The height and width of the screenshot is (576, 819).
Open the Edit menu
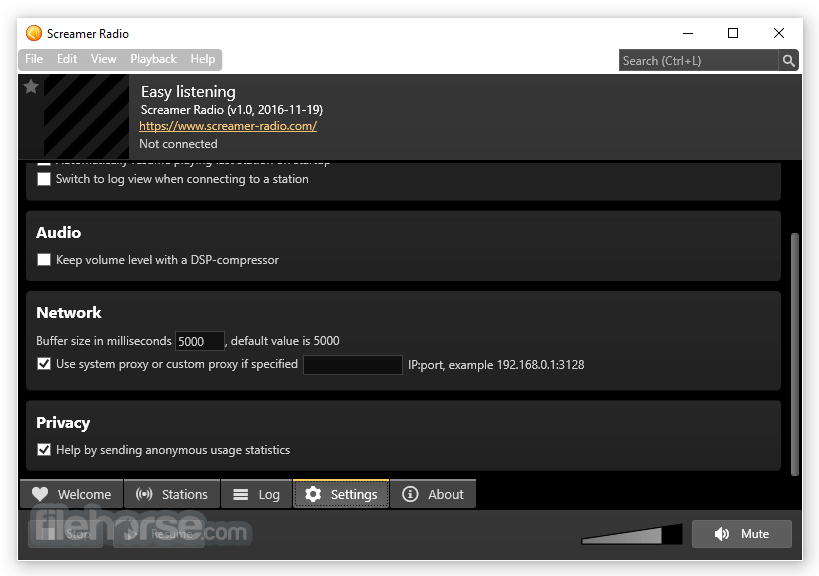pos(67,59)
